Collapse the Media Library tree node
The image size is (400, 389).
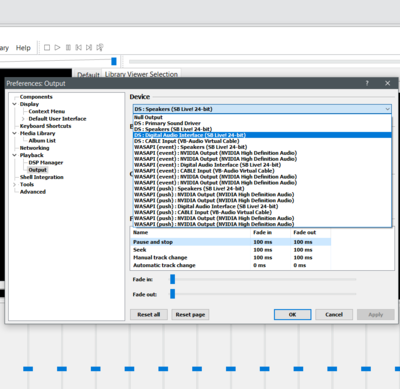click(x=15, y=133)
